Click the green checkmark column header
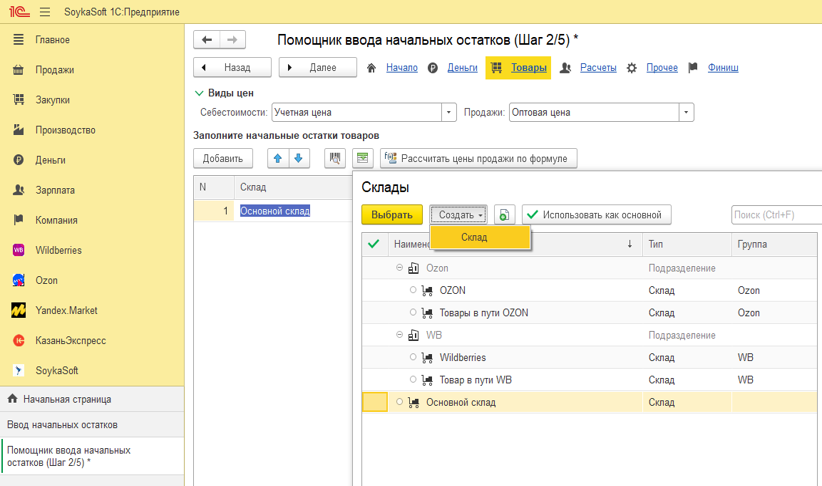The image size is (822, 486). click(x=374, y=243)
